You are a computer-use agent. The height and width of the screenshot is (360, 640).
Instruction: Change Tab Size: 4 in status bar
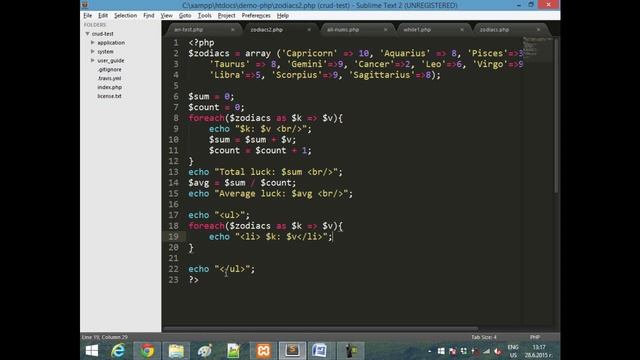(484, 337)
